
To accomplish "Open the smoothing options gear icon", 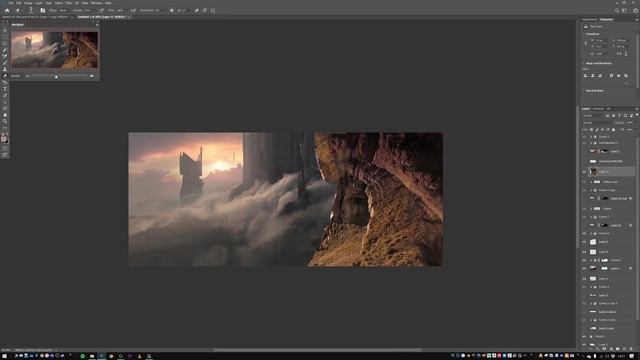I will tap(172, 10).
